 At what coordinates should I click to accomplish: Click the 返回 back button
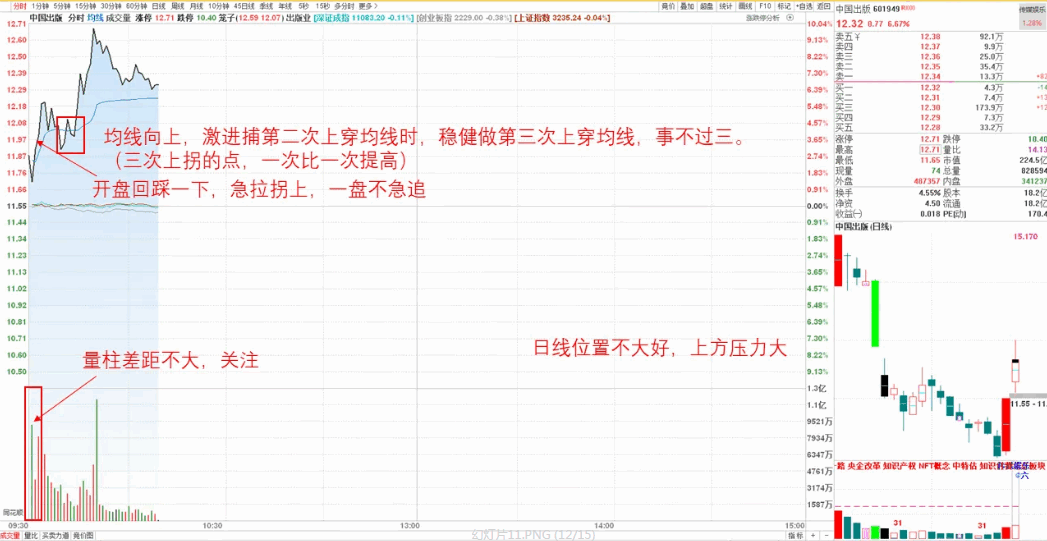click(823, 6)
